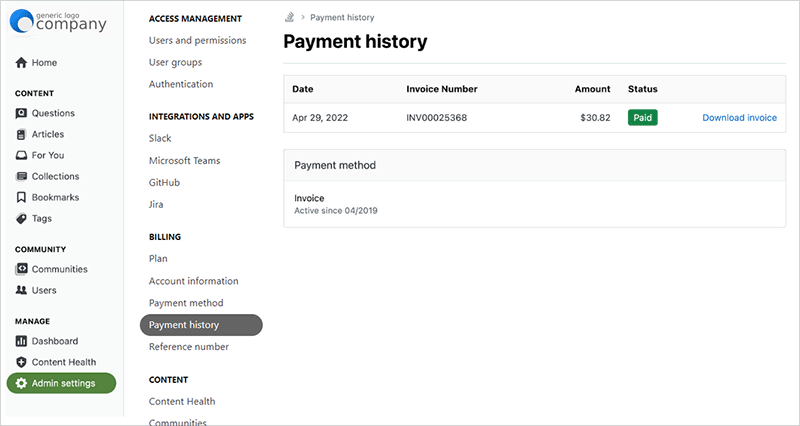Go to Account information page
This screenshot has height=426, width=800.
193,281
